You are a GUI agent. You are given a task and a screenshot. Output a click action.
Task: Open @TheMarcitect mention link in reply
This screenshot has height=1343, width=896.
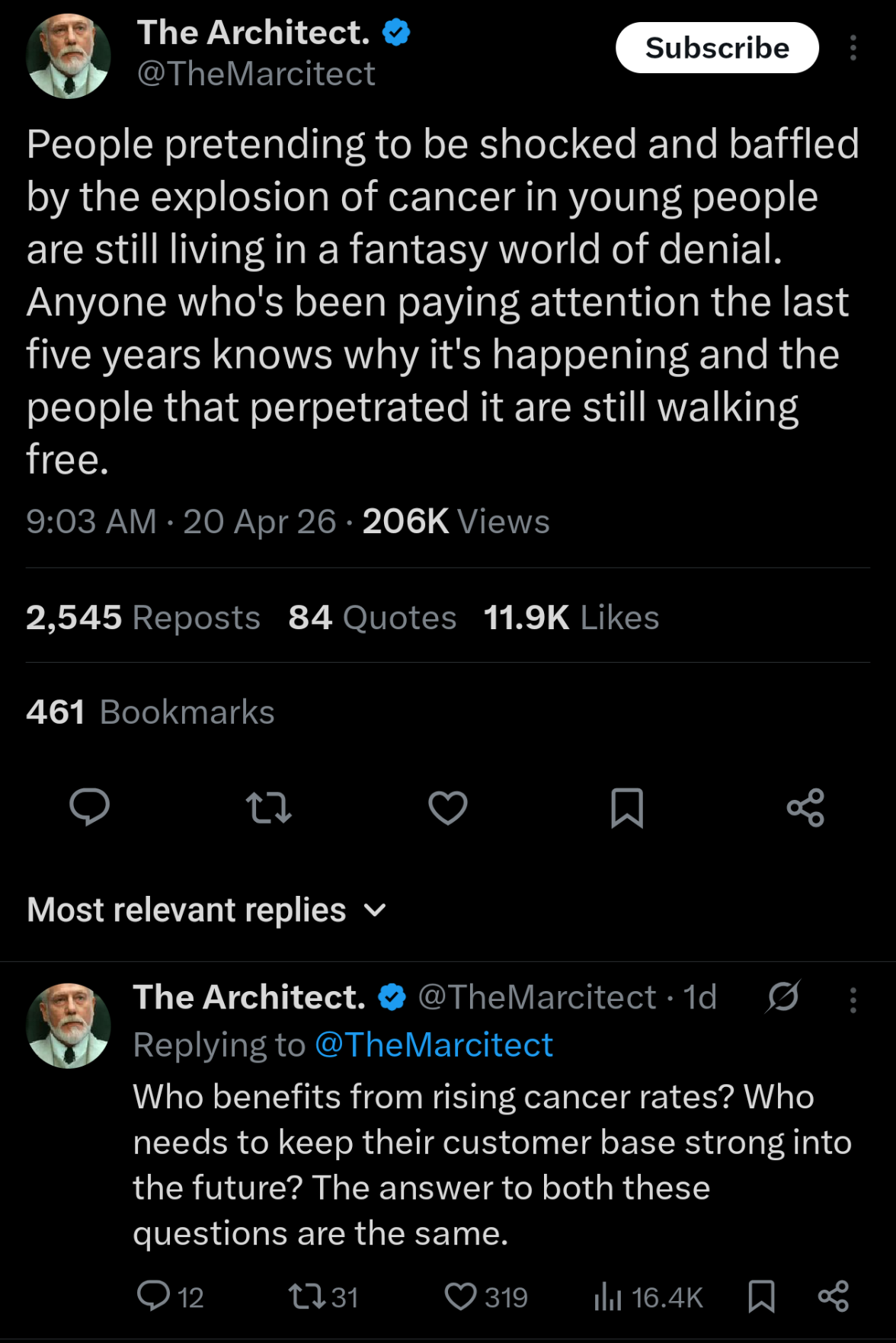pos(434,1045)
